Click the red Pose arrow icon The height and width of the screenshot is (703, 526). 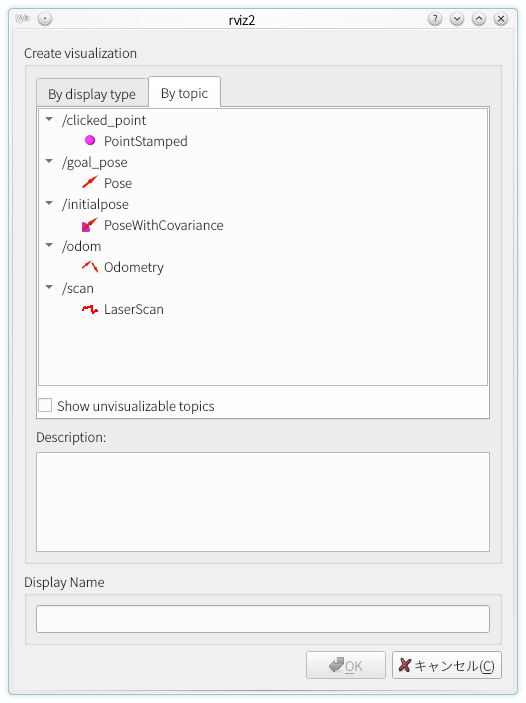click(90, 182)
